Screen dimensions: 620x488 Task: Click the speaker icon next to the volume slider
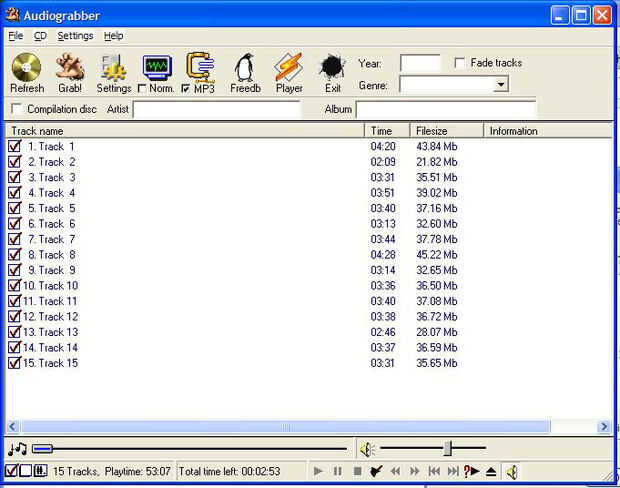[367, 449]
